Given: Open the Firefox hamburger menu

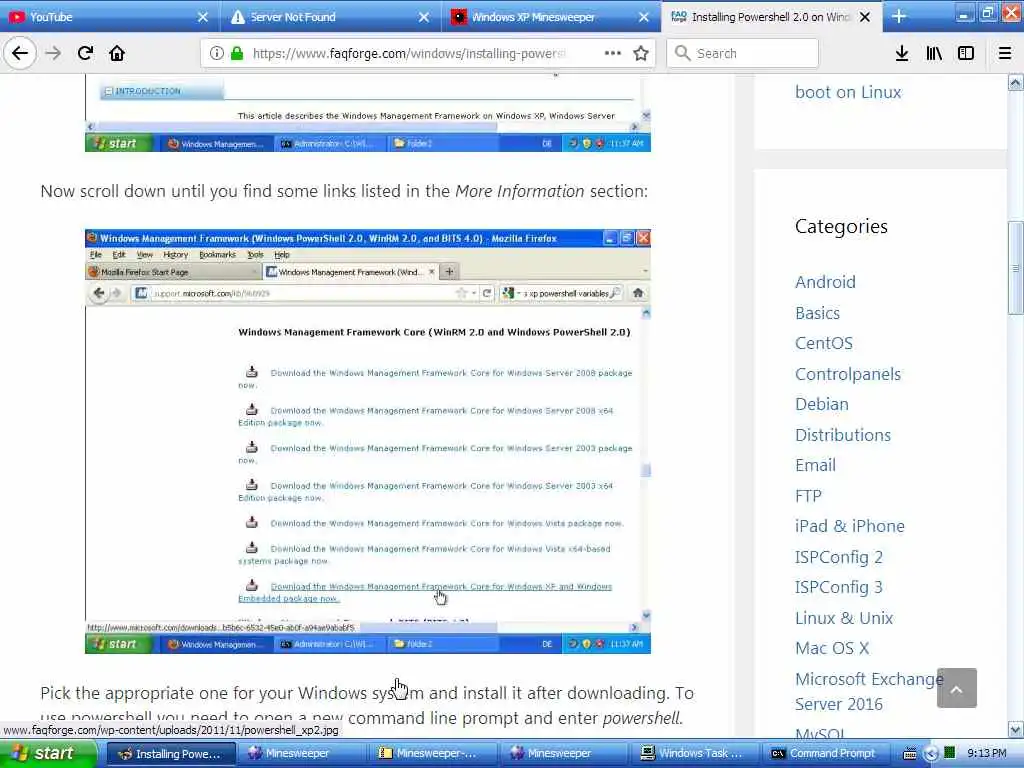Looking at the screenshot, I should [1005, 53].
